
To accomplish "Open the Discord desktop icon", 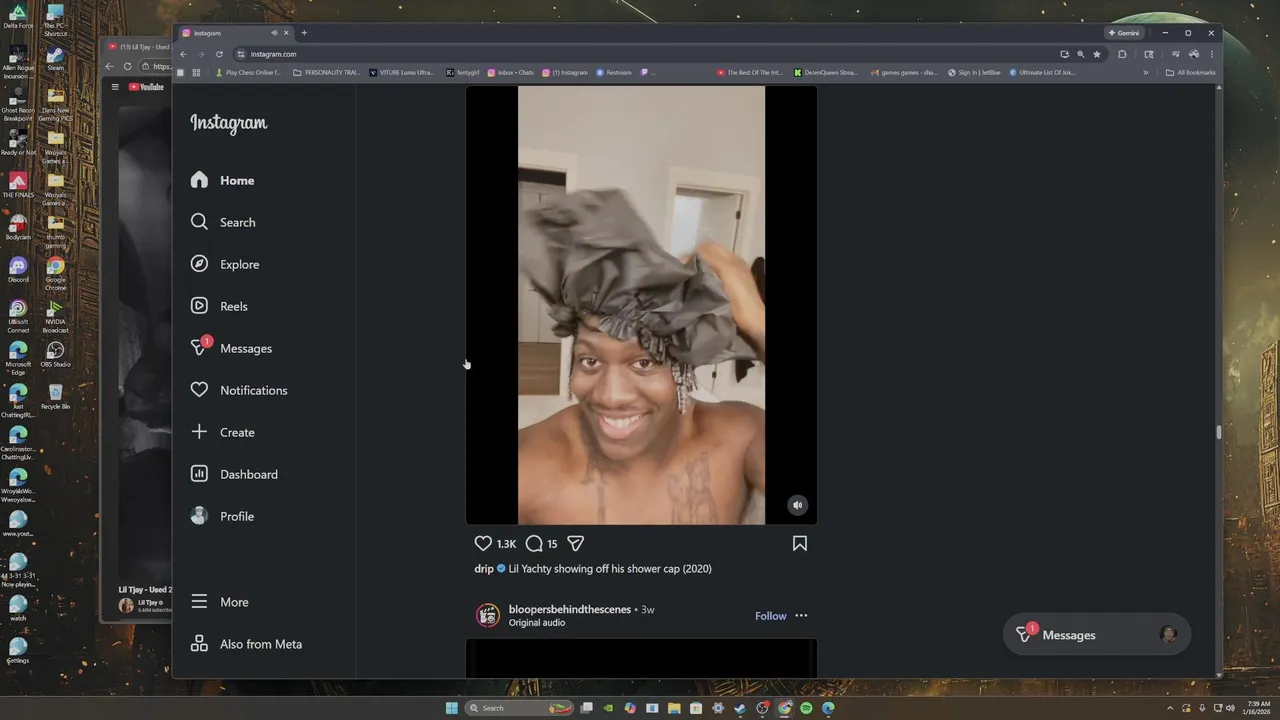I will point(18,270).
